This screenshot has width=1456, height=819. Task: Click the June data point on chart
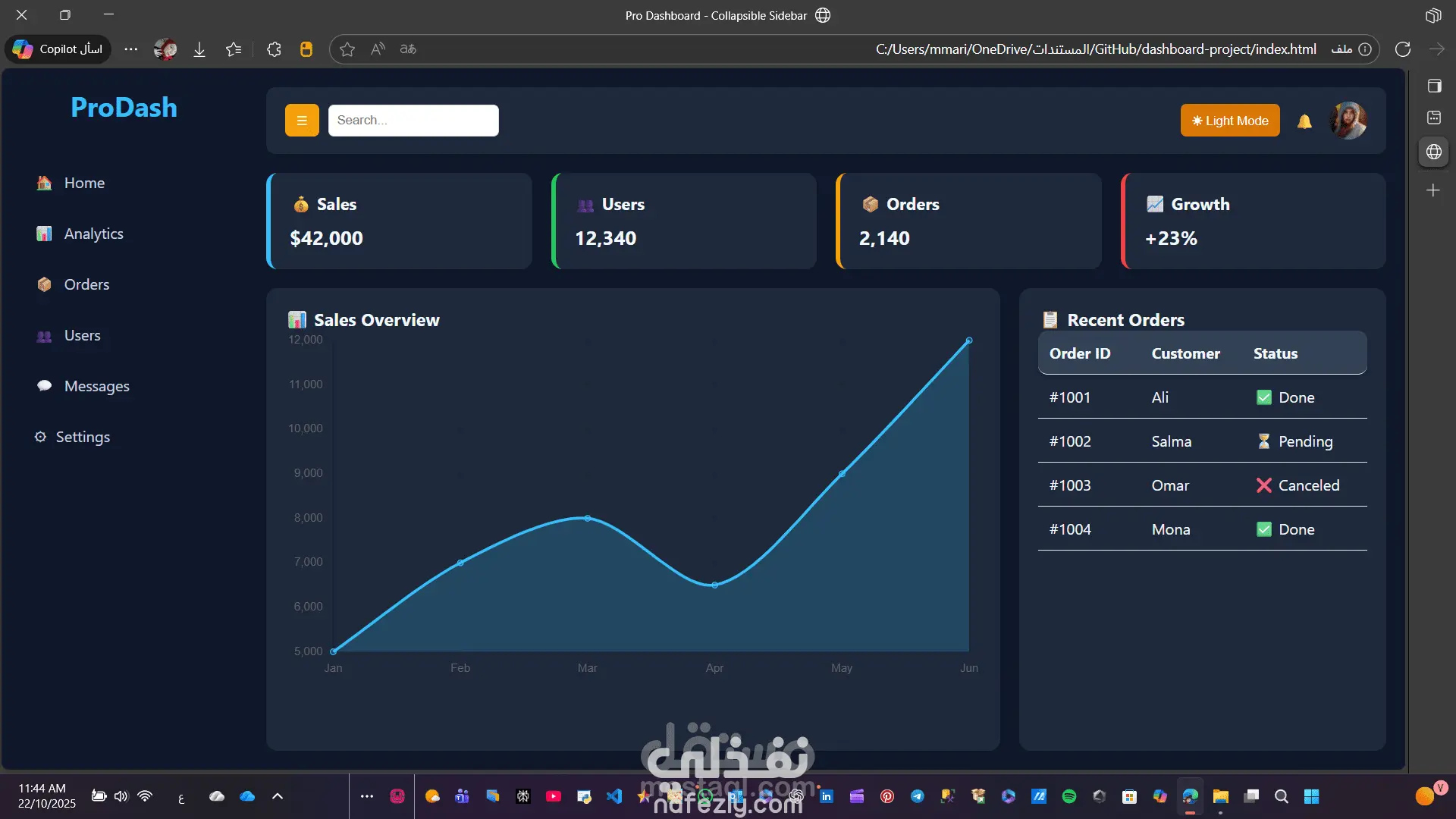pos(968,340)
